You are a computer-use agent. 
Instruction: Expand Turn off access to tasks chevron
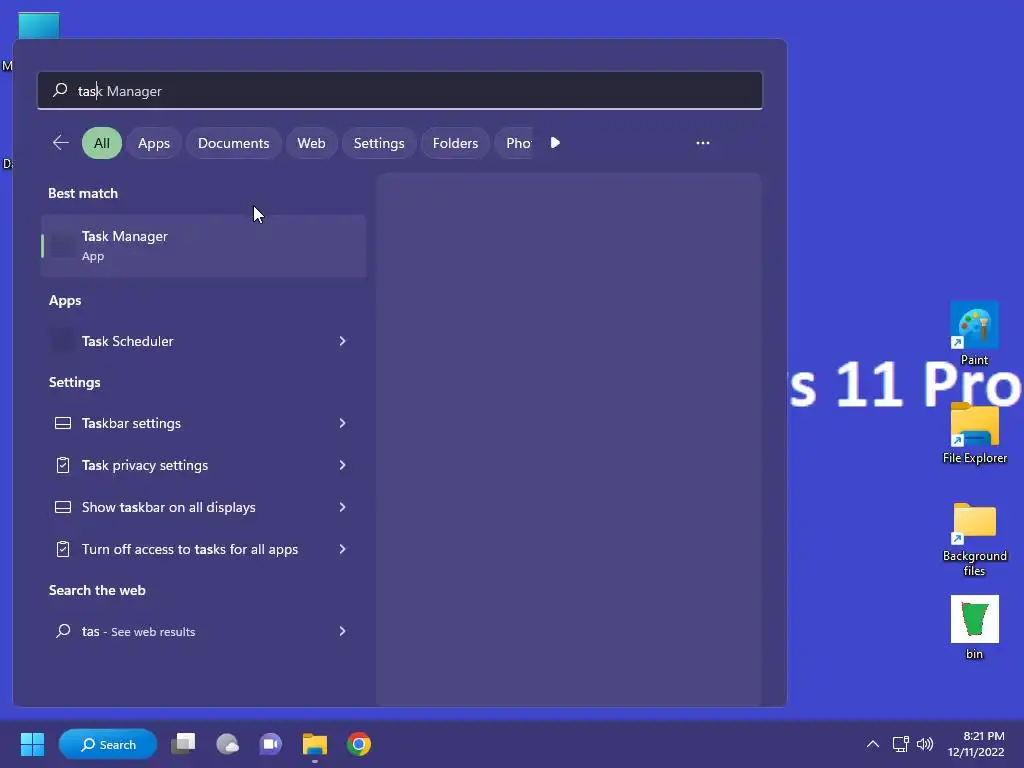[342, 549]
